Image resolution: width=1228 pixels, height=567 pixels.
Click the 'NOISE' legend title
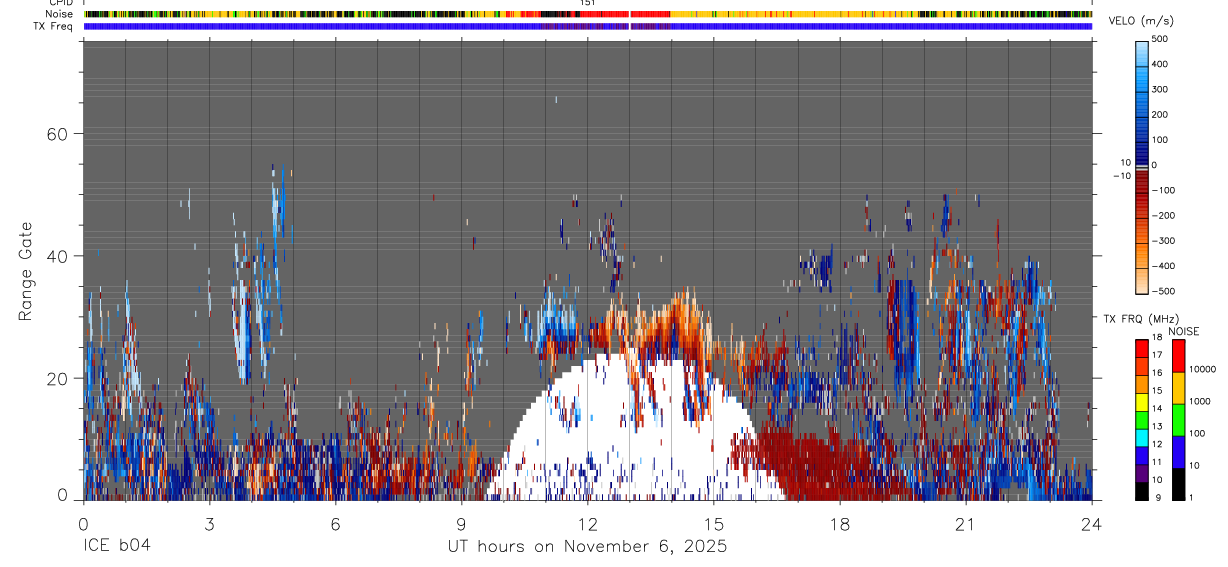coord(1184,331)
